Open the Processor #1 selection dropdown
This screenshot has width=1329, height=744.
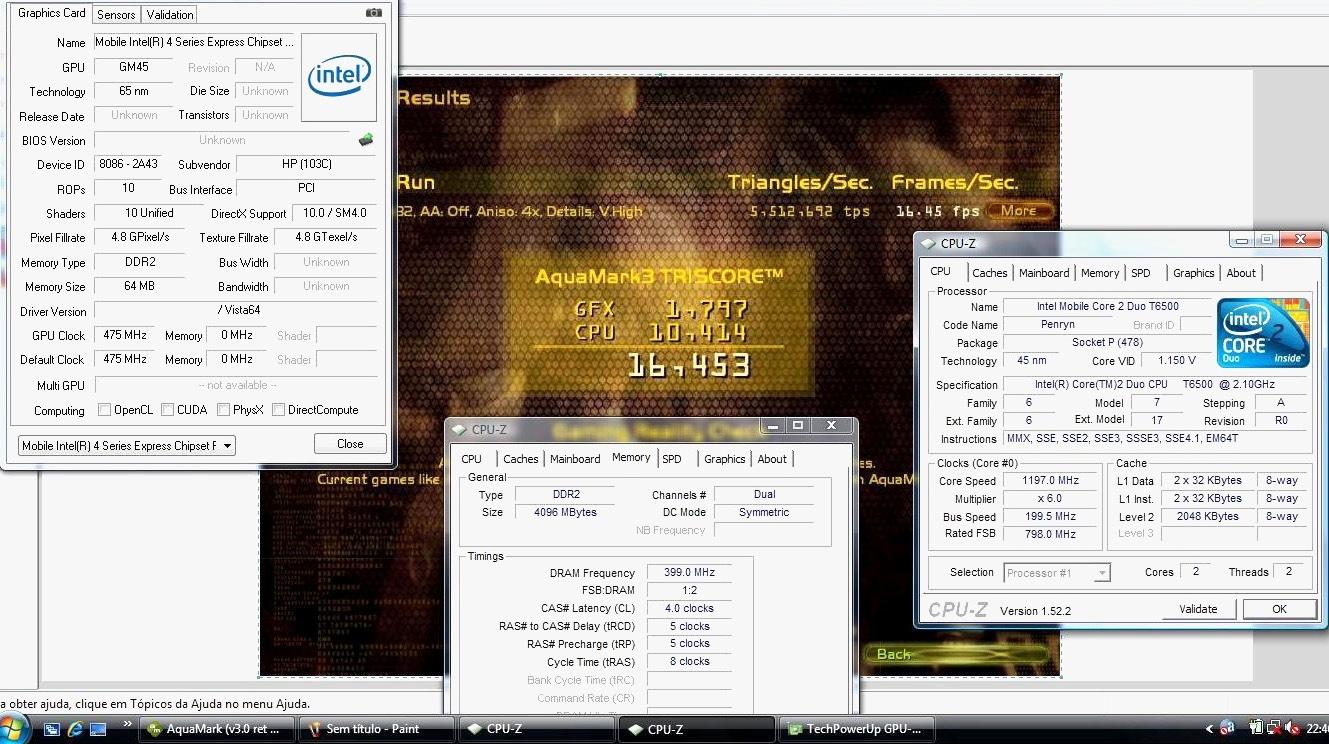pyautogui.click(x=1056, y=573)
